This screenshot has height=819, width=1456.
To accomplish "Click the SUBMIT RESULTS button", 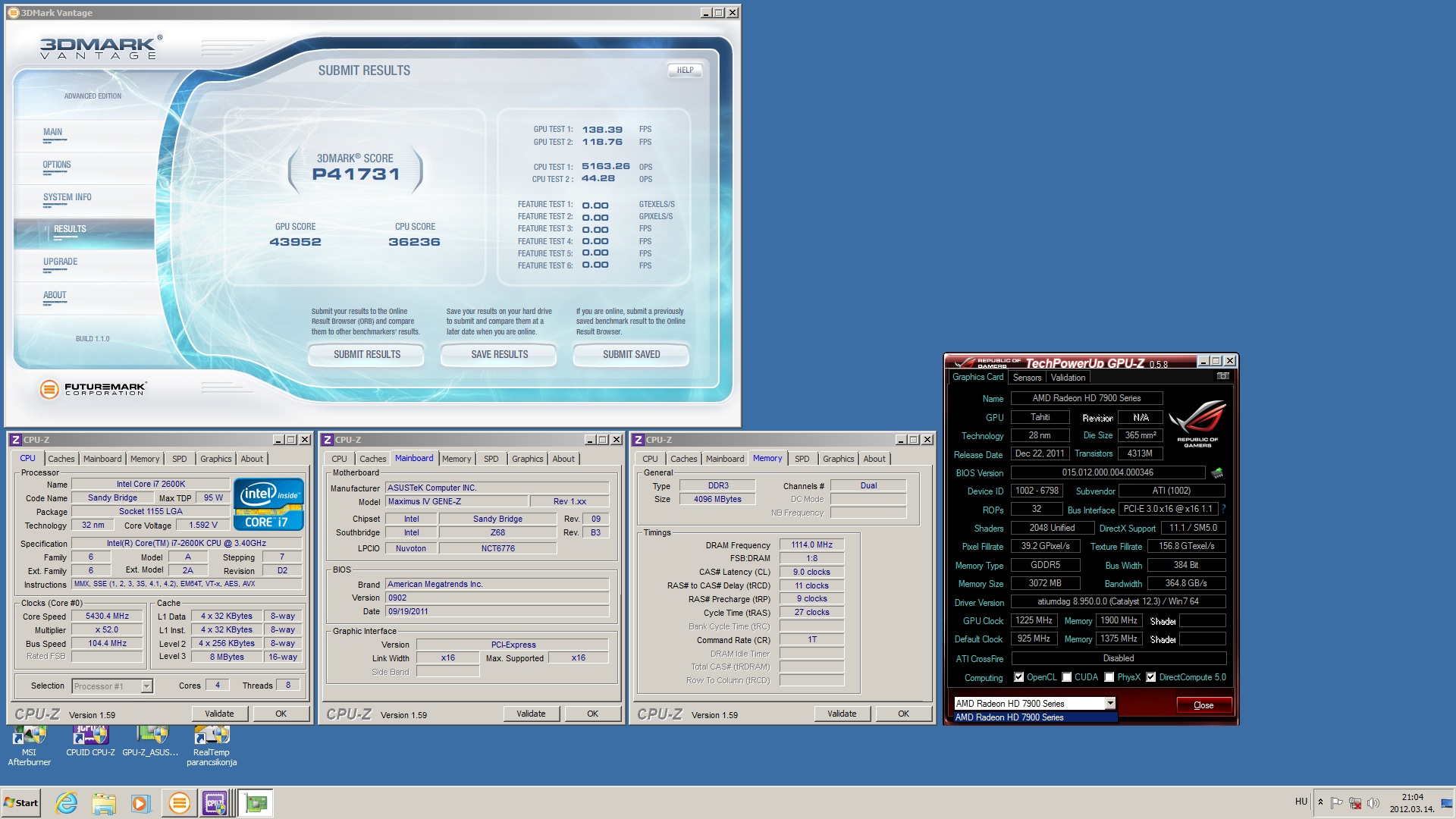I will 366,354.
